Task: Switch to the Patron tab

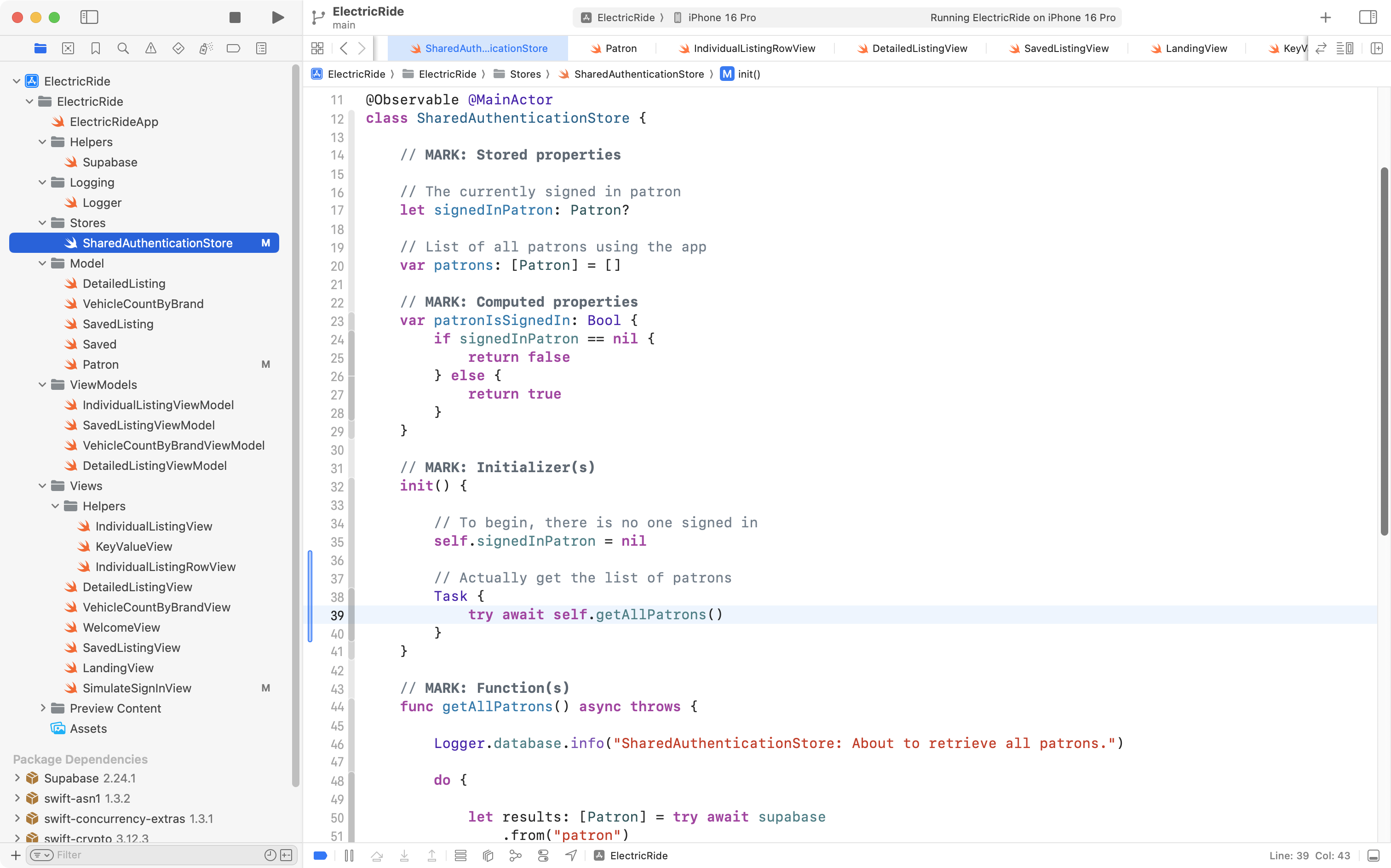Action: [620, 48]
